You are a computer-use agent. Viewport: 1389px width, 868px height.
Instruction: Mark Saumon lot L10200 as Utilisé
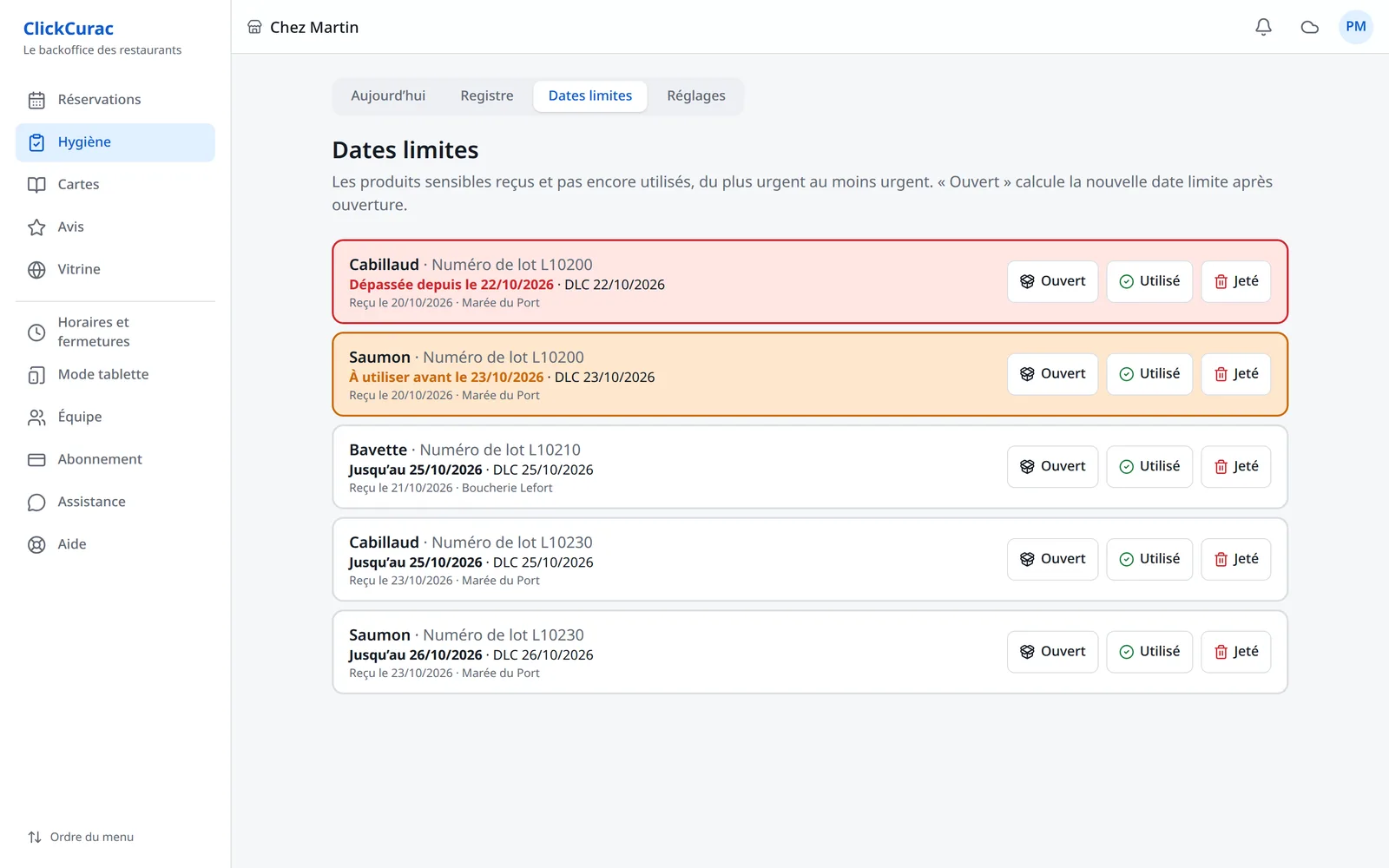(1149, 374)
